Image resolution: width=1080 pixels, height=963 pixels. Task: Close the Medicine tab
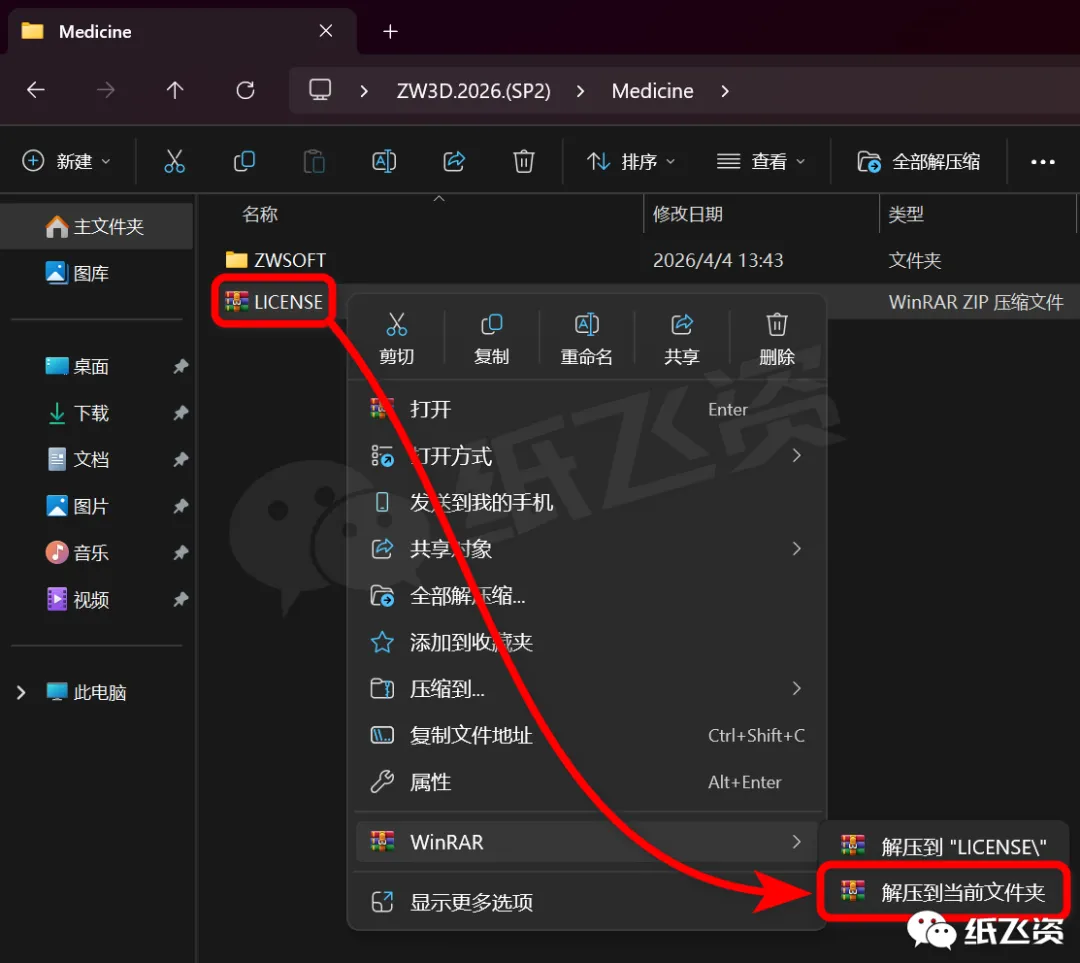click(326, 31)
